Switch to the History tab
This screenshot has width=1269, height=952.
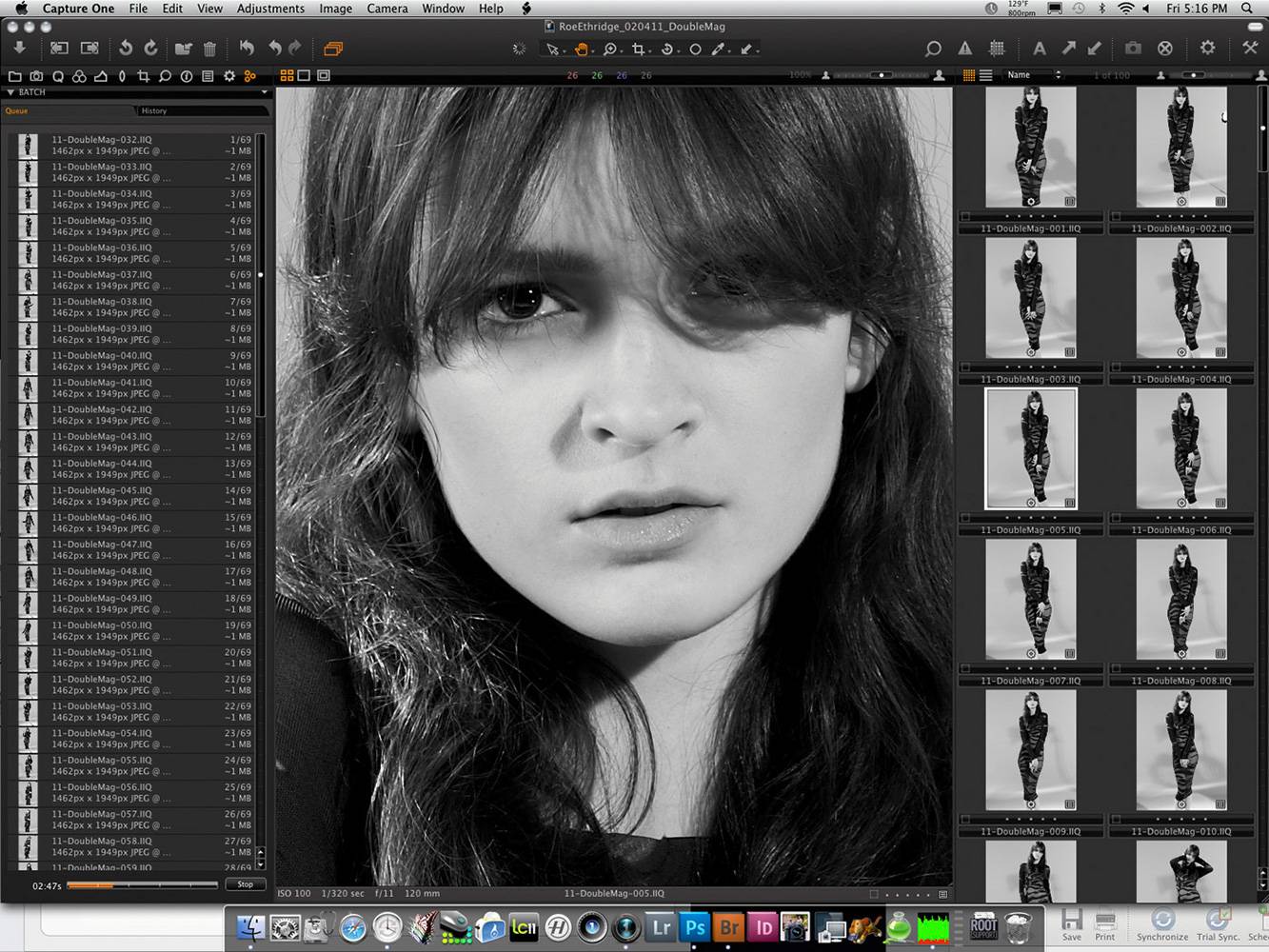pos(154,110)
